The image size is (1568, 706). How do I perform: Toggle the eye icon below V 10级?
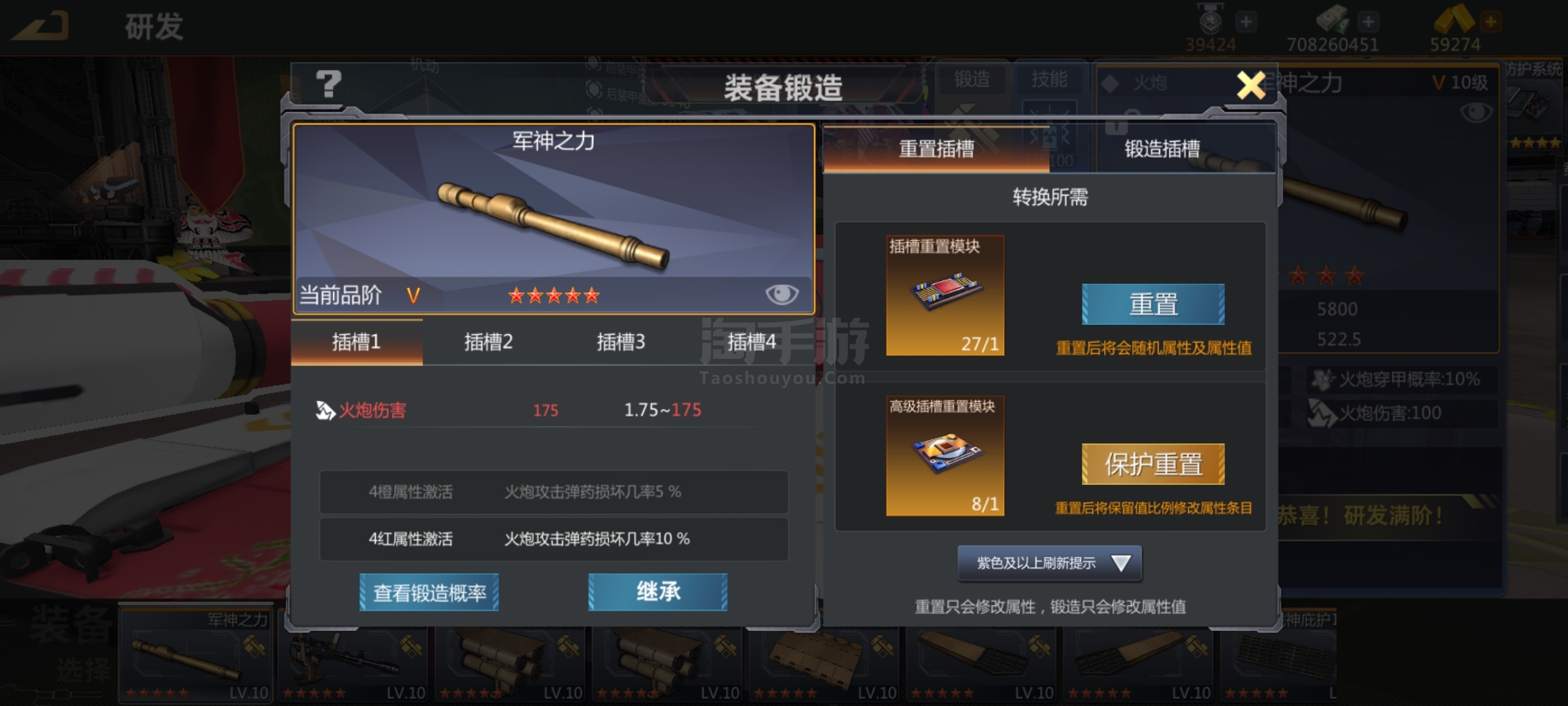click(x=1476, y=113)
